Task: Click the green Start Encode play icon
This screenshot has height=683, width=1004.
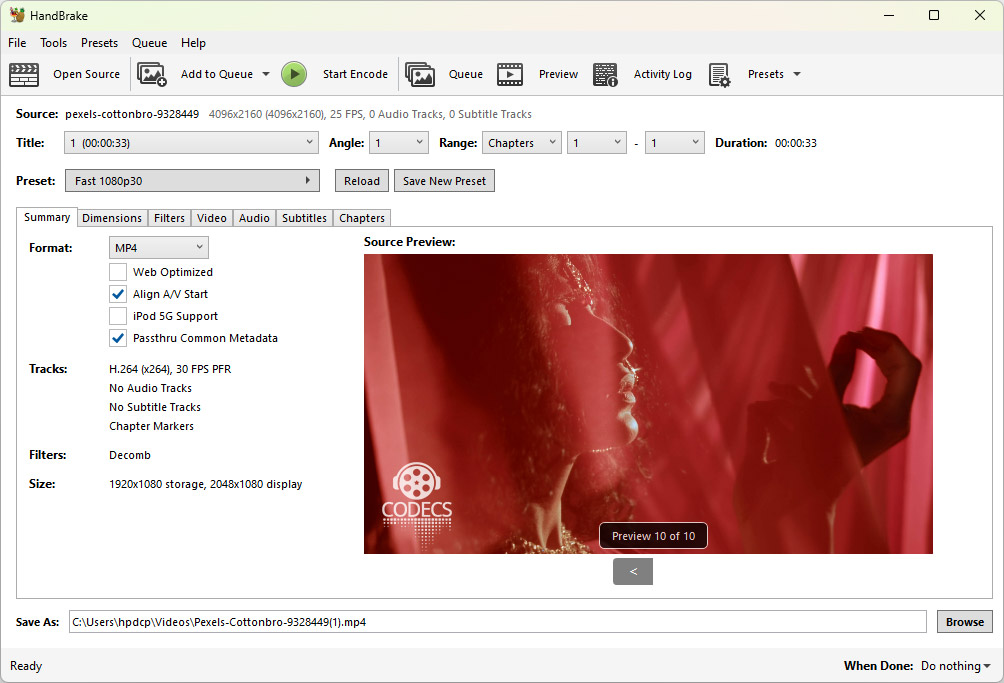Action: pos(294,74)
